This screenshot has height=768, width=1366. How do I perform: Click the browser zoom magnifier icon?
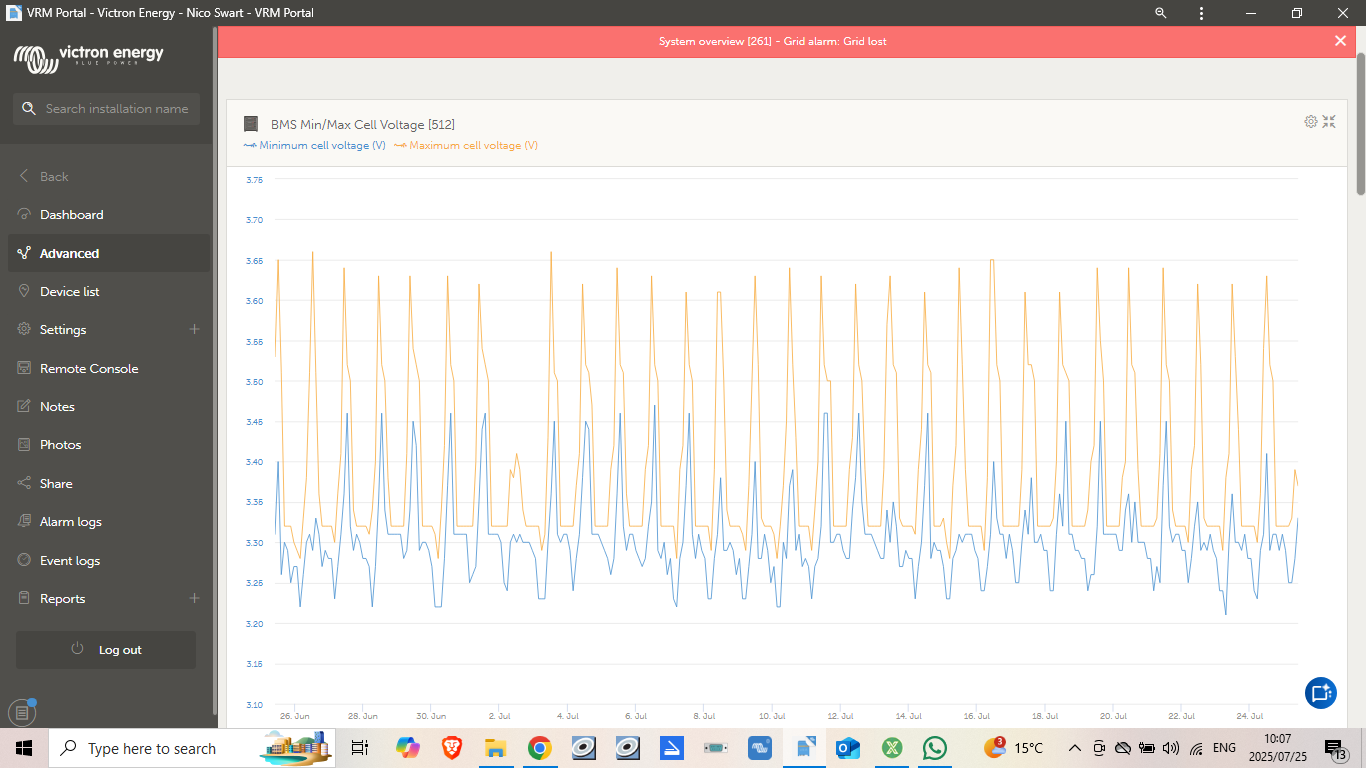pos(1160,13)
